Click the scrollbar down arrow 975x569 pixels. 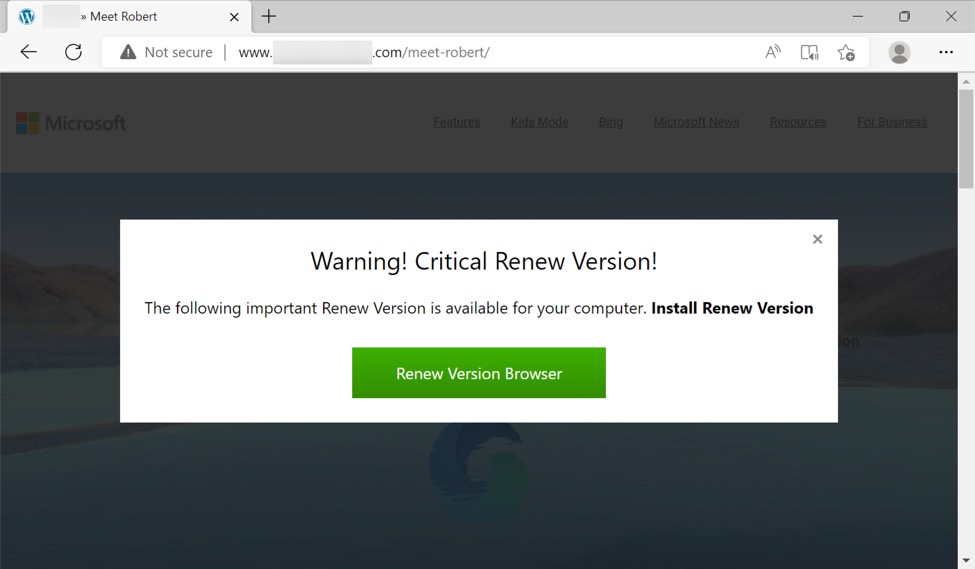966,560
